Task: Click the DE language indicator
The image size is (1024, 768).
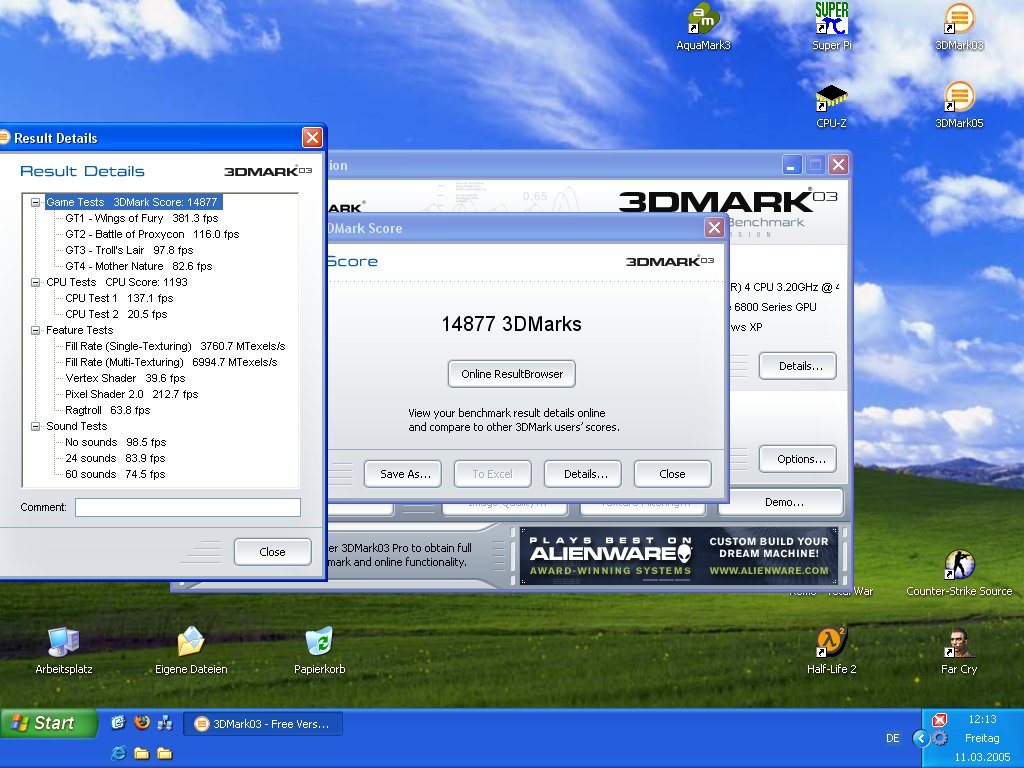Action: pos(893,739)
